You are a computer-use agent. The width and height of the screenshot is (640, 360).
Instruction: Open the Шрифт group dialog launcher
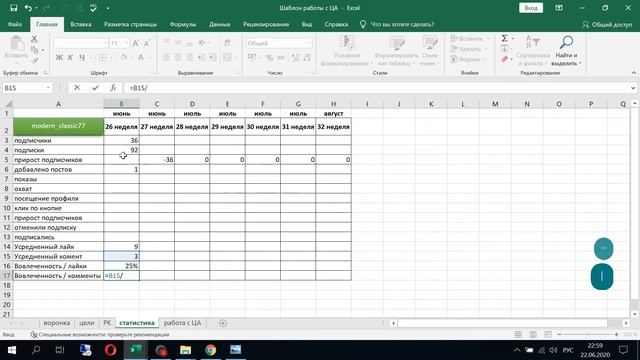click(153, 73)
